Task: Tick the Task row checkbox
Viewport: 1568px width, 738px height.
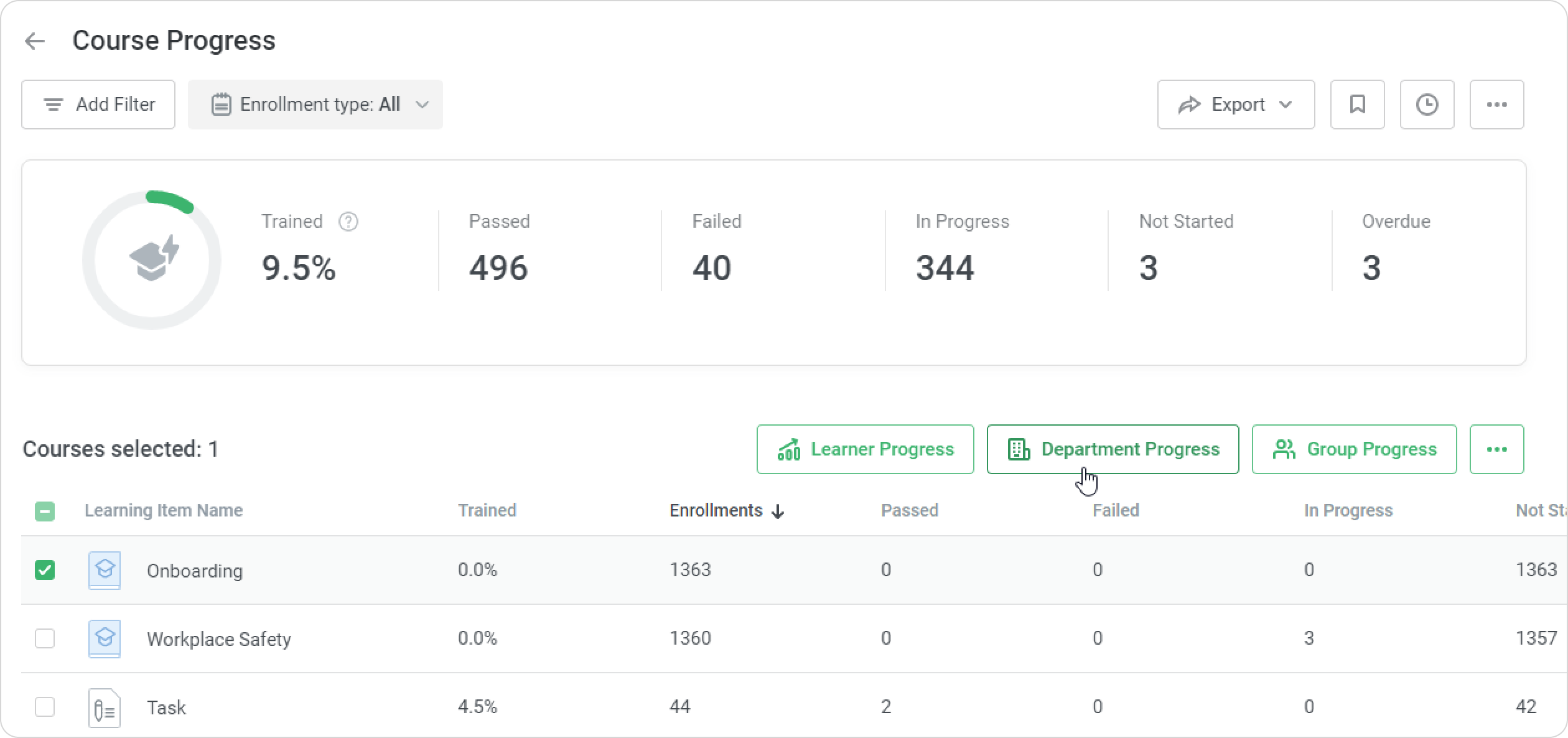Action: [45, 707]
